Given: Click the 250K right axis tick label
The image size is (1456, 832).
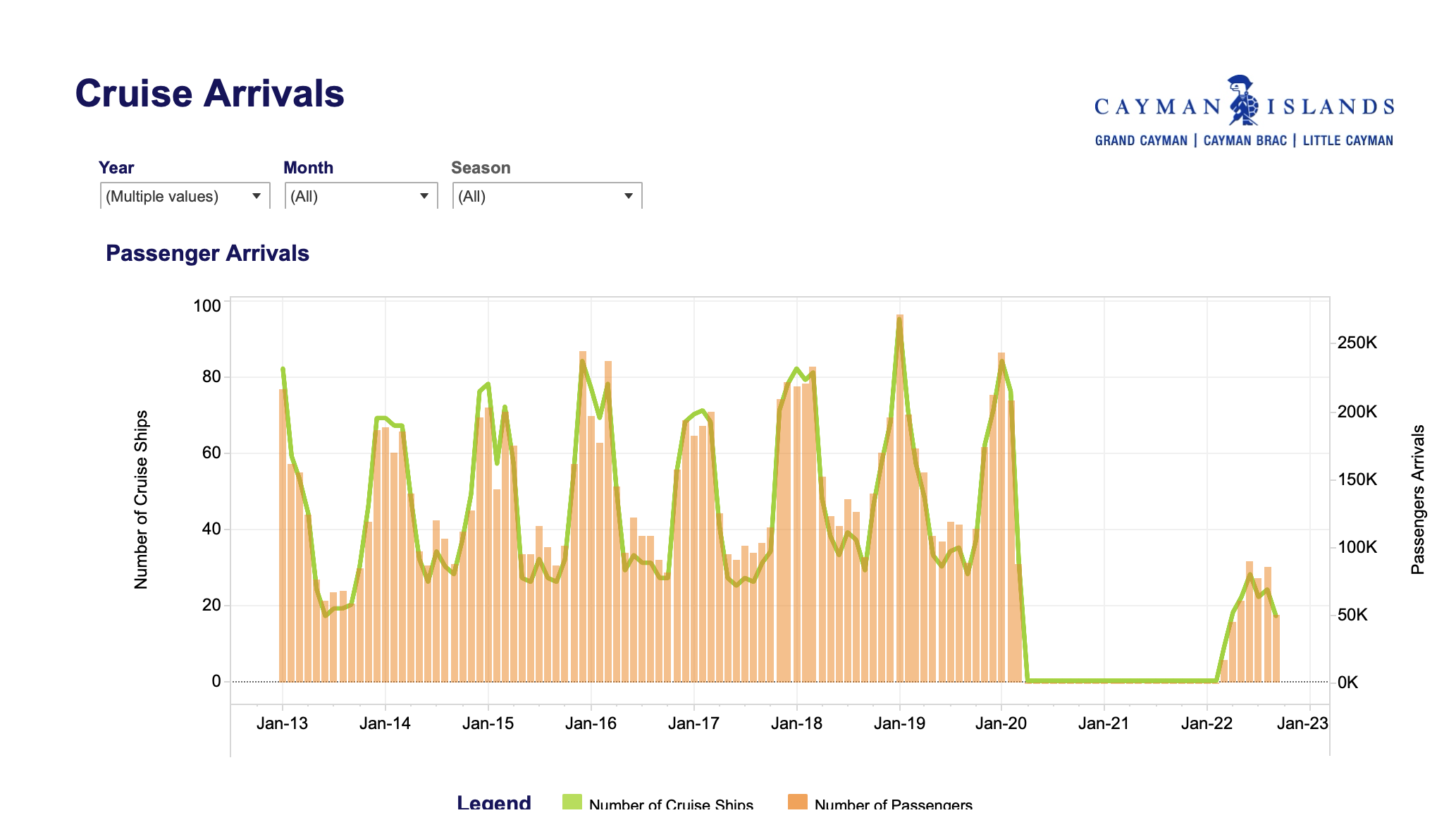Looking at the screenshot, I should click(1357, 343).
